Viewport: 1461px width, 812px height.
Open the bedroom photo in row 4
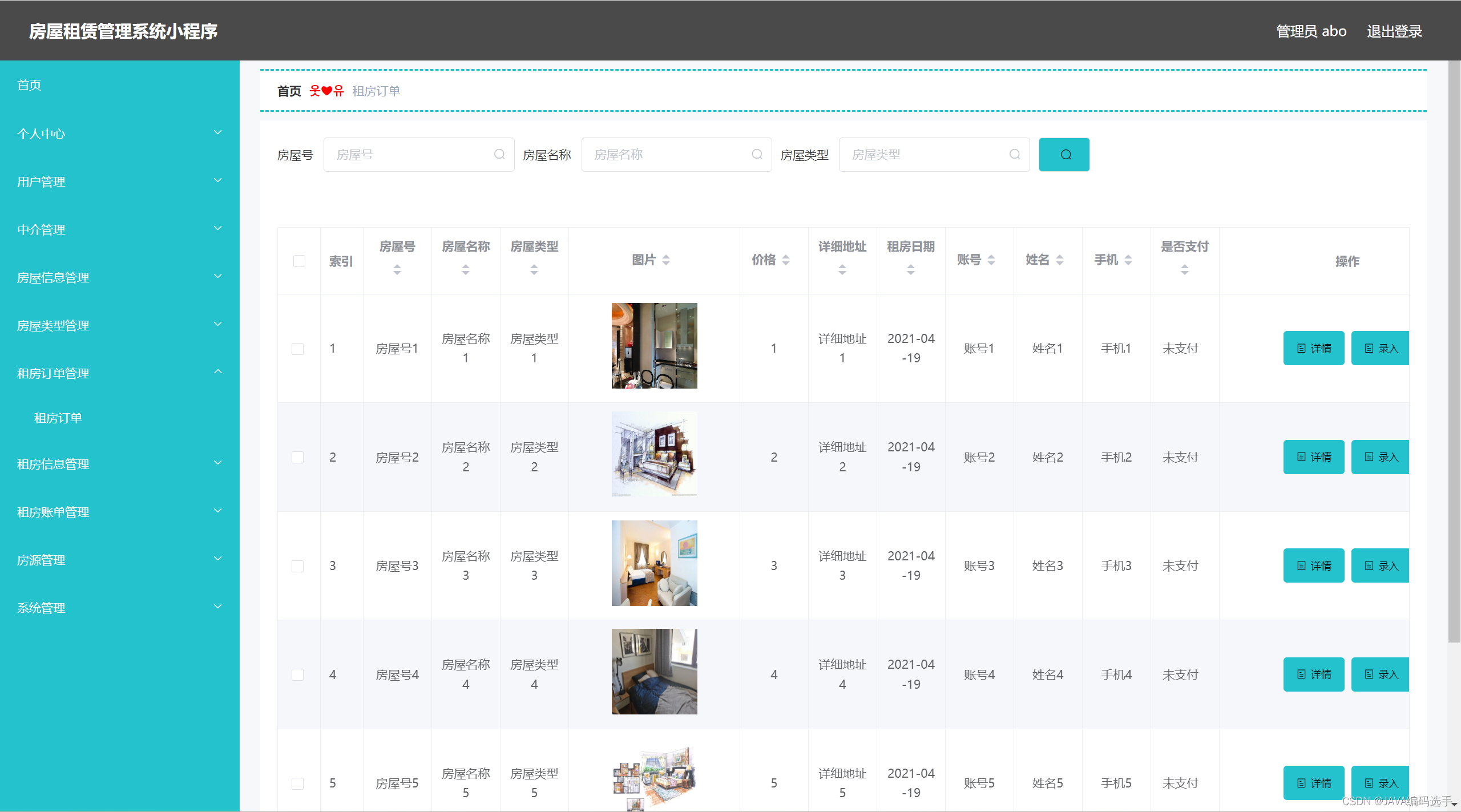654,672
